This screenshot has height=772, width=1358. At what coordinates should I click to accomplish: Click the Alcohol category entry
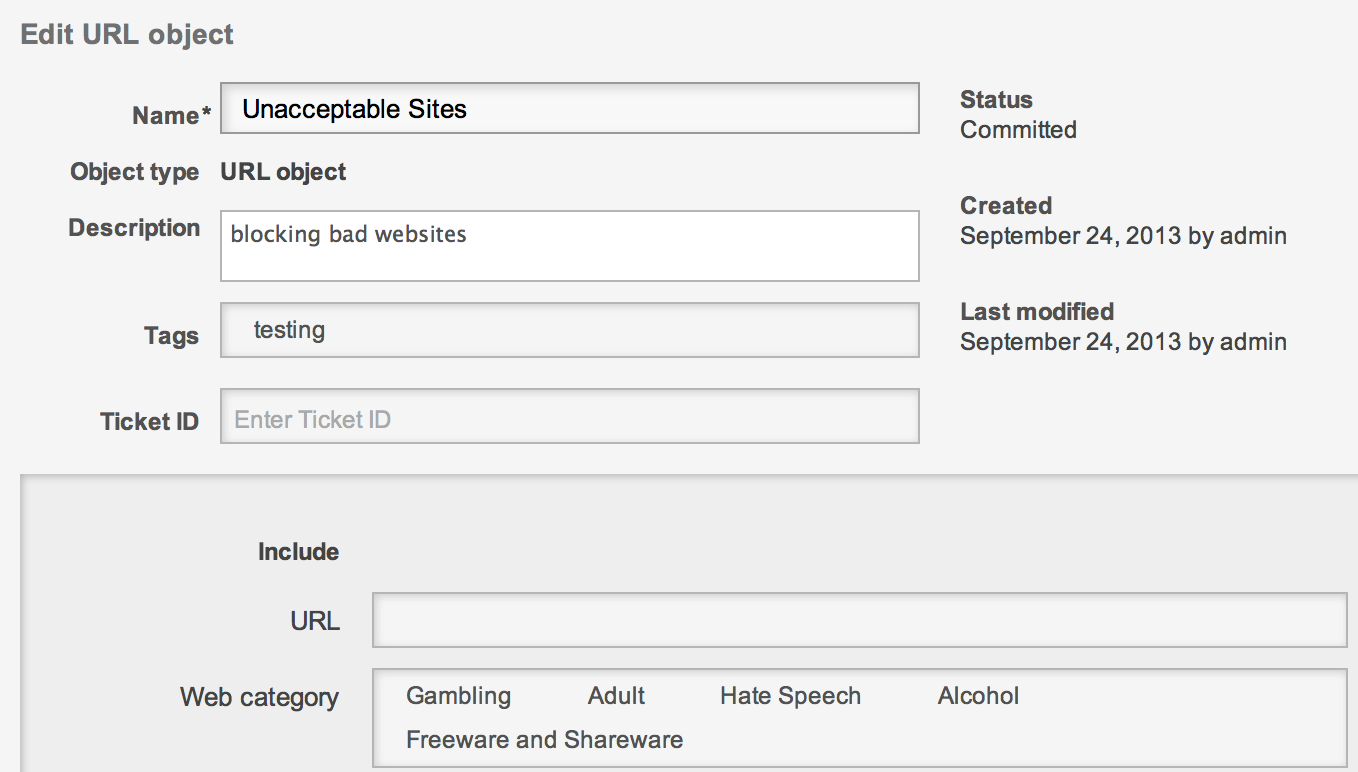pyautogui.click(x=978, y=696)
